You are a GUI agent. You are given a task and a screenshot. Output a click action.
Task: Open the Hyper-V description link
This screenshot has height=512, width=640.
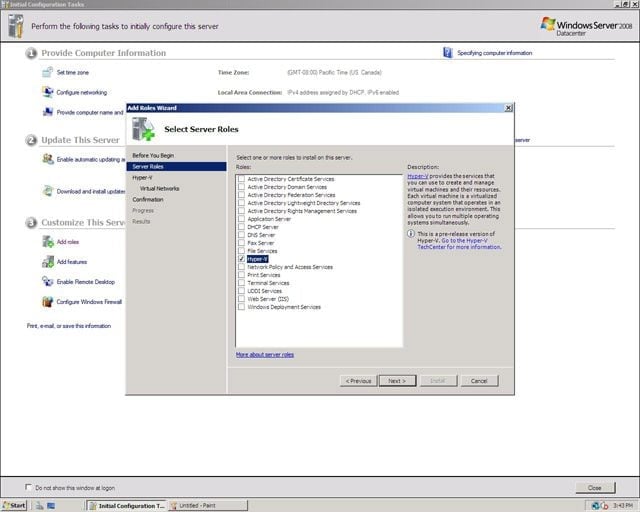click(418, 176)
